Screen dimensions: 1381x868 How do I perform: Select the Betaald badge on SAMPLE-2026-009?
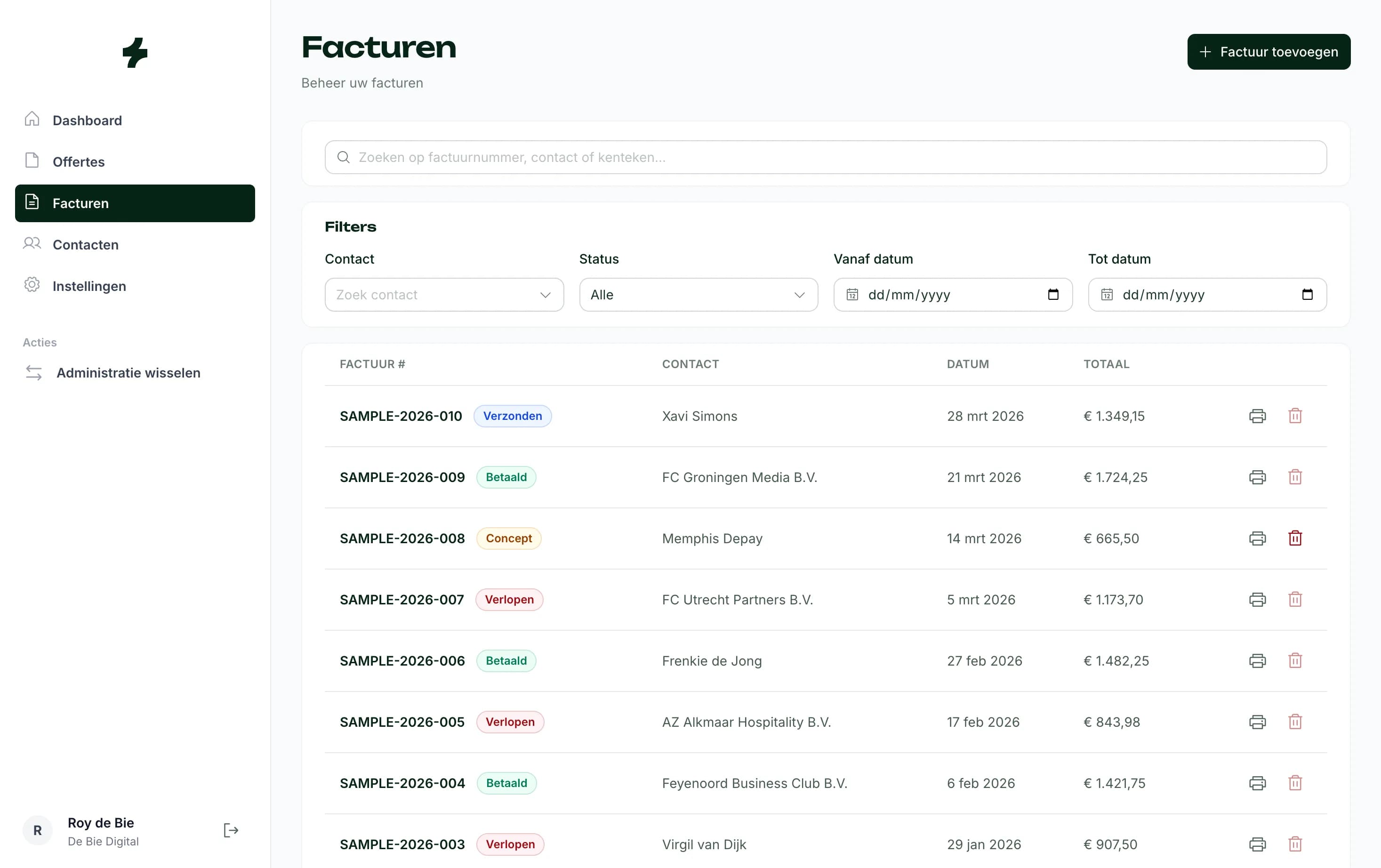(506, 477)
